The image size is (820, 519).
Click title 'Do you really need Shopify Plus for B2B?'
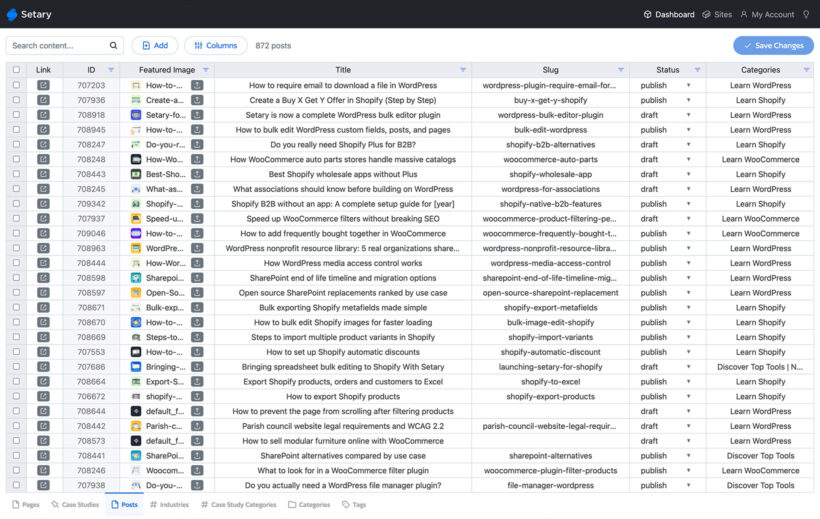click(x=343, y=144)
